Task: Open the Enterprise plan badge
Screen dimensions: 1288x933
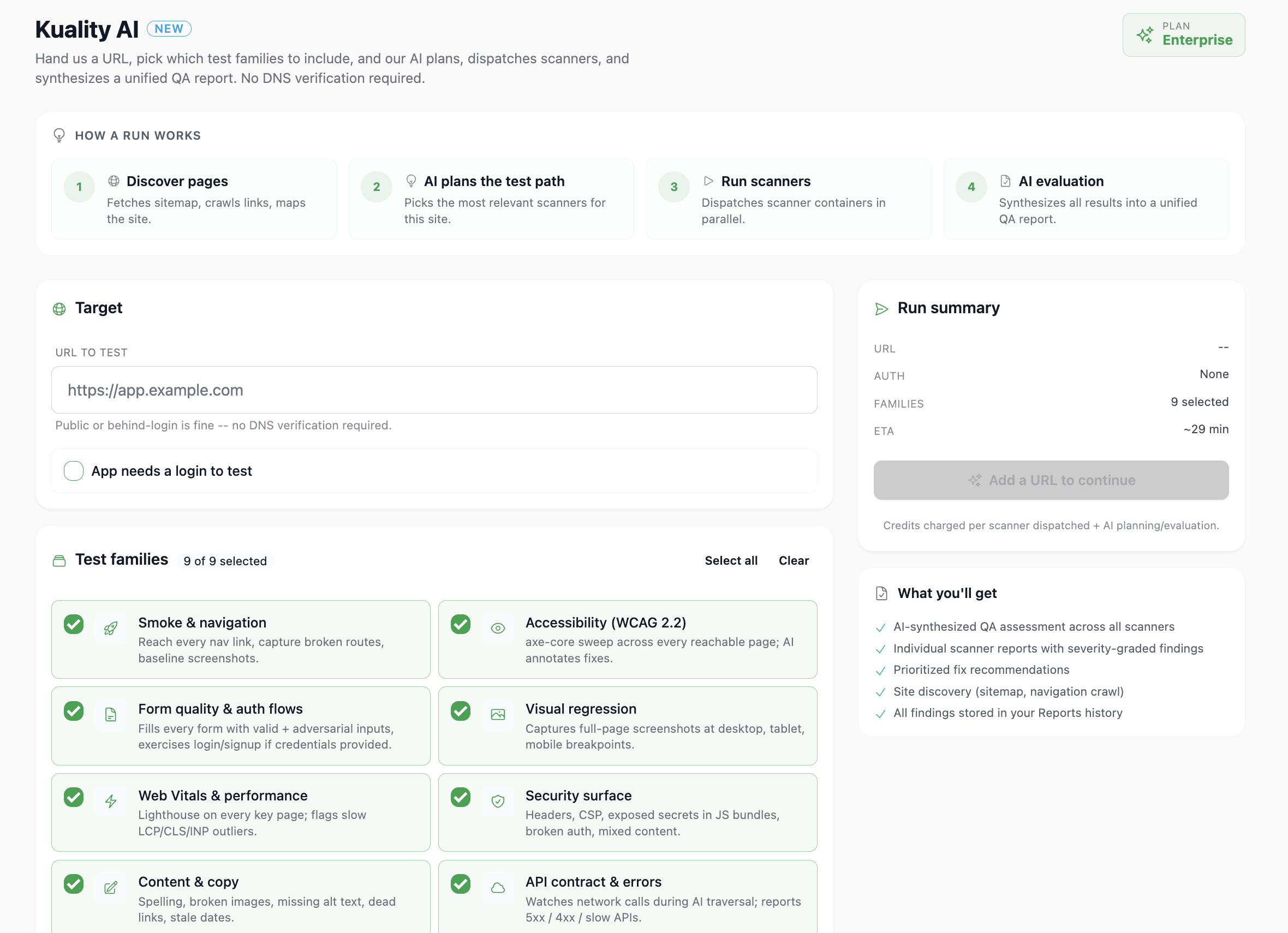Action: click(1184, 34)
